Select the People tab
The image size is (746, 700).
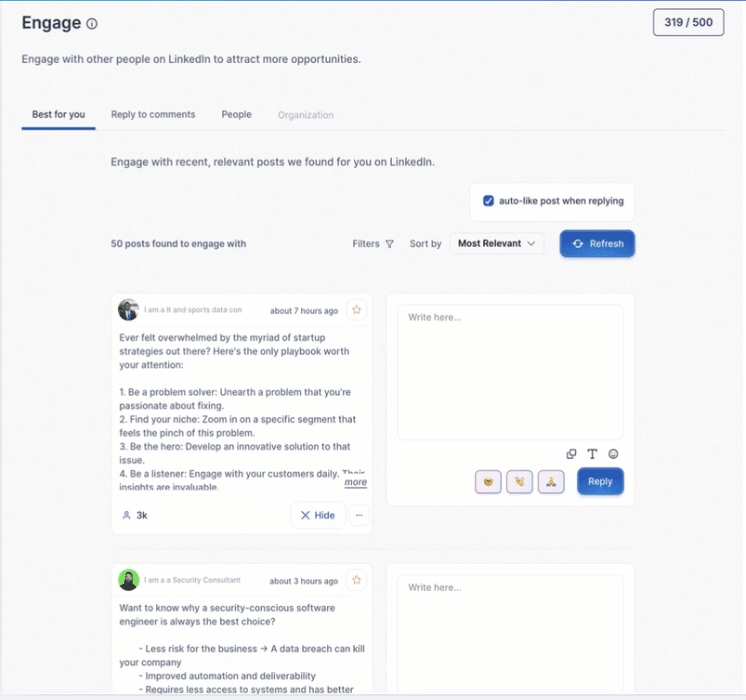(236, 115)
